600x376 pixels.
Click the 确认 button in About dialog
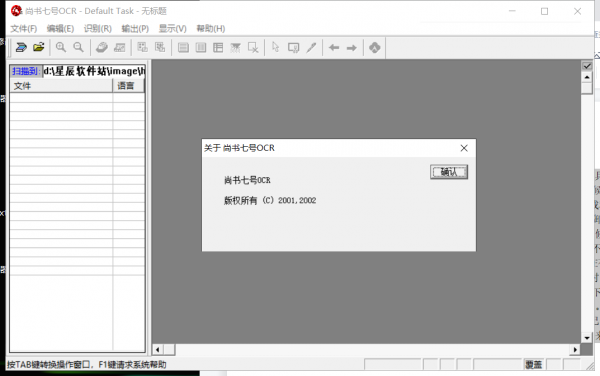tap(449, 172)
